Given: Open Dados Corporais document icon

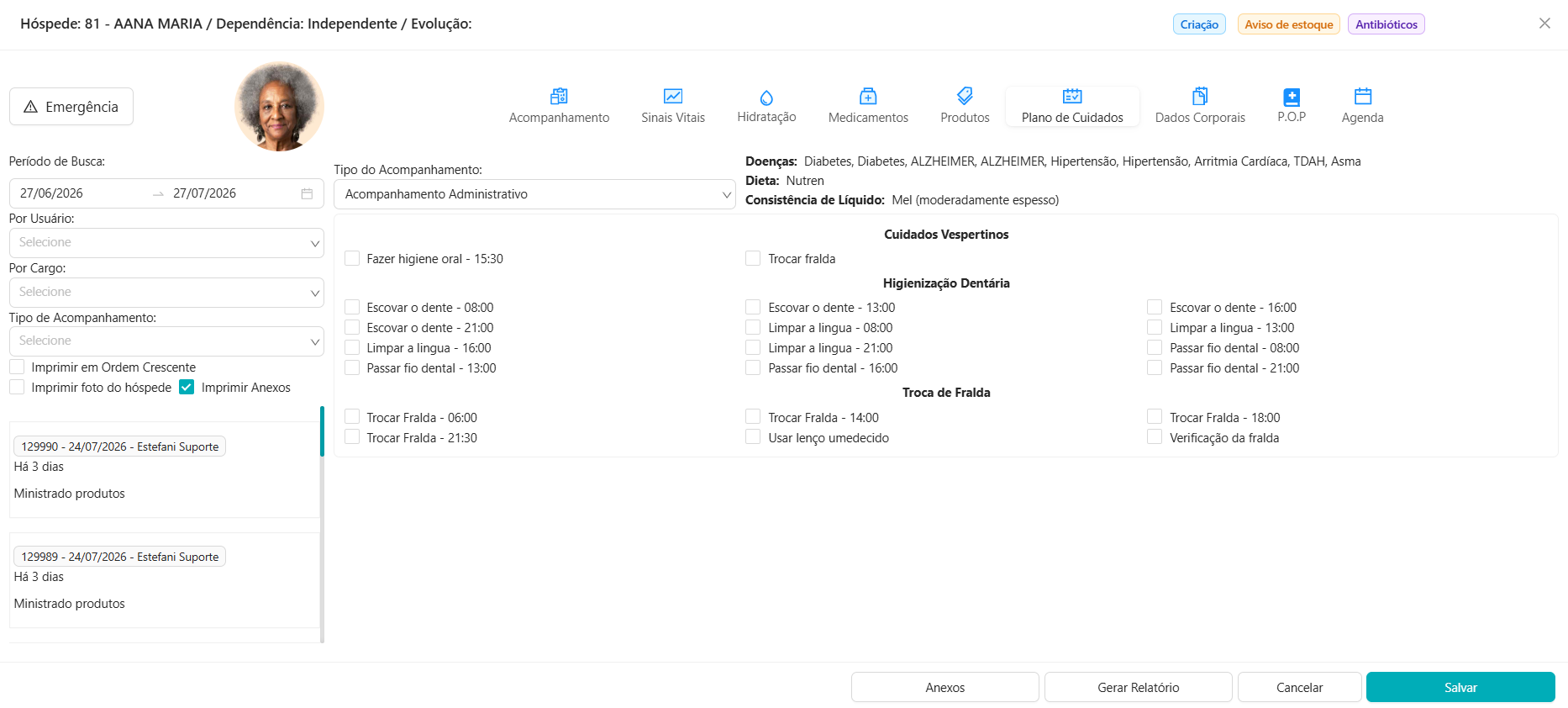Looking at the screenshot, I should click(1200, 96).
